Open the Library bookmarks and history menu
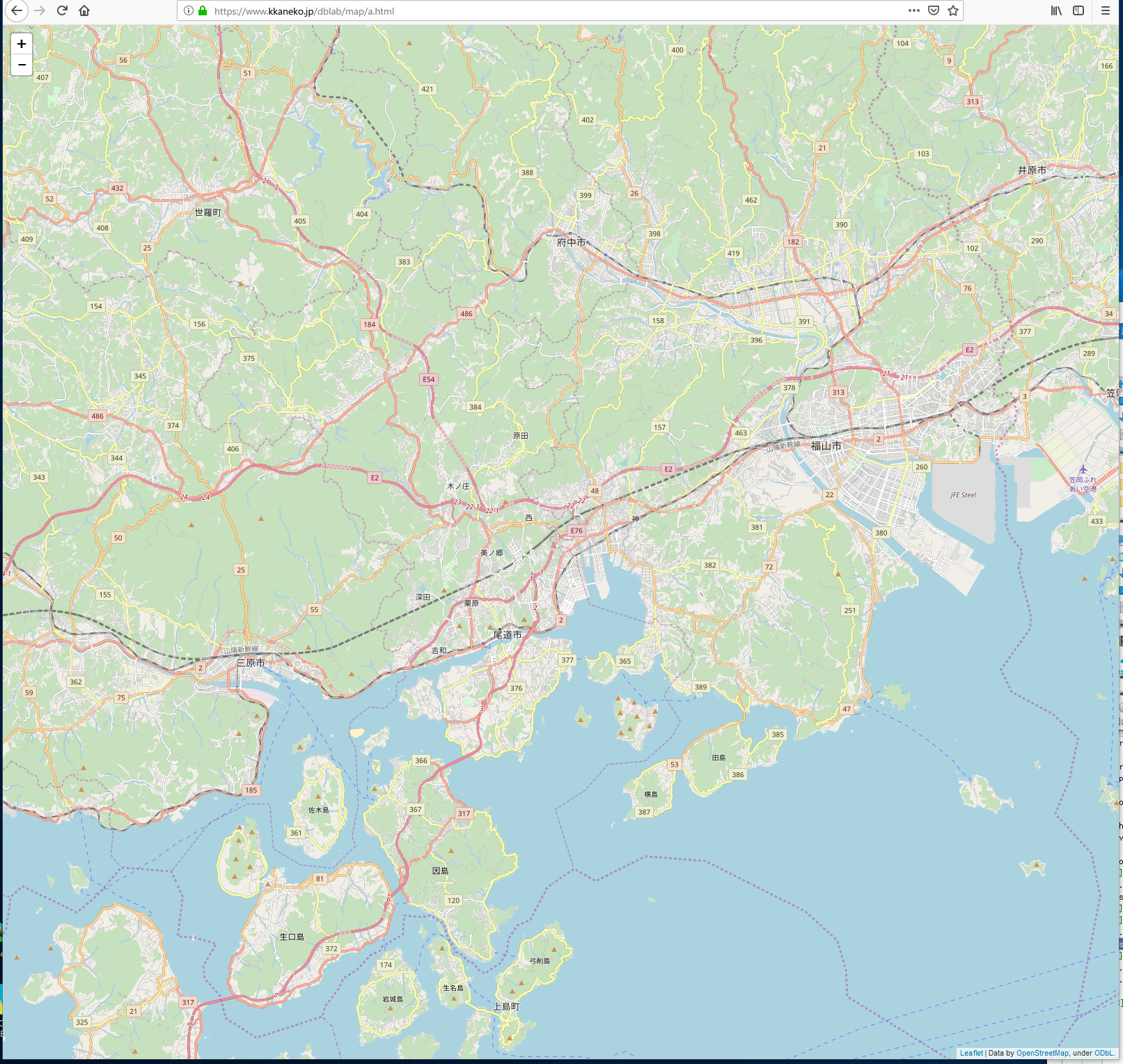The width and height of the screenshot is (1123, 1064). coord(1056,10)
